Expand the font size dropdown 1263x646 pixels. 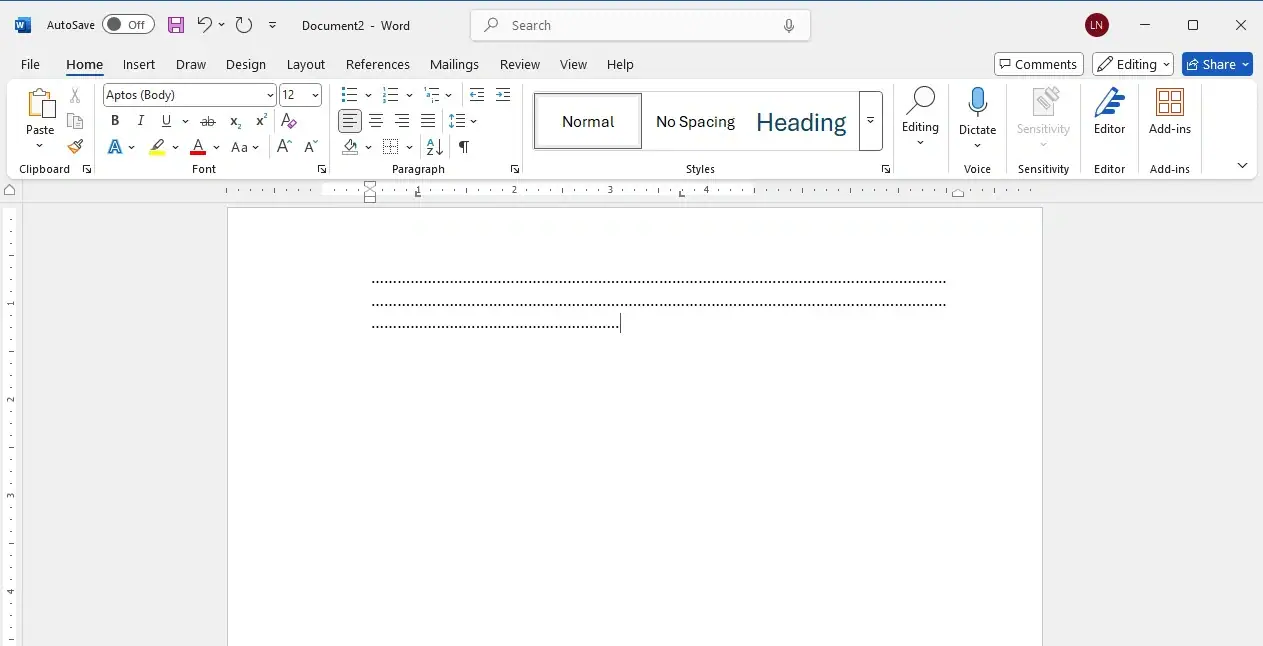click(x=316, y=95)
